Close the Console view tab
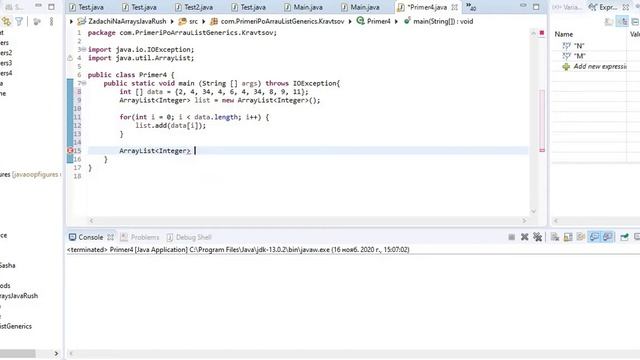This screenshot has height=360, width=640. click(x=110, y=237)
